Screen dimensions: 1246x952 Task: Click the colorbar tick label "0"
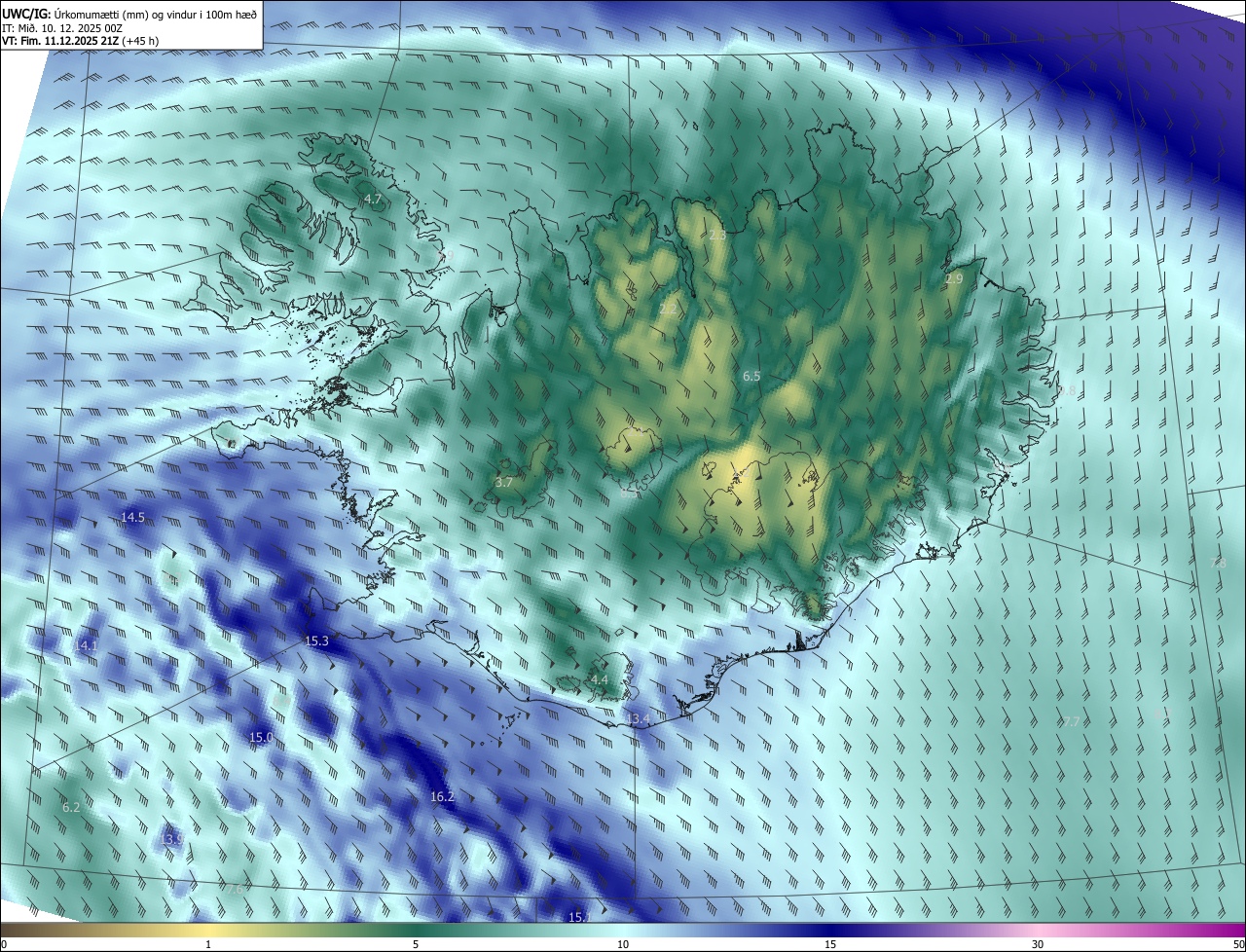(x=4, y=944)
